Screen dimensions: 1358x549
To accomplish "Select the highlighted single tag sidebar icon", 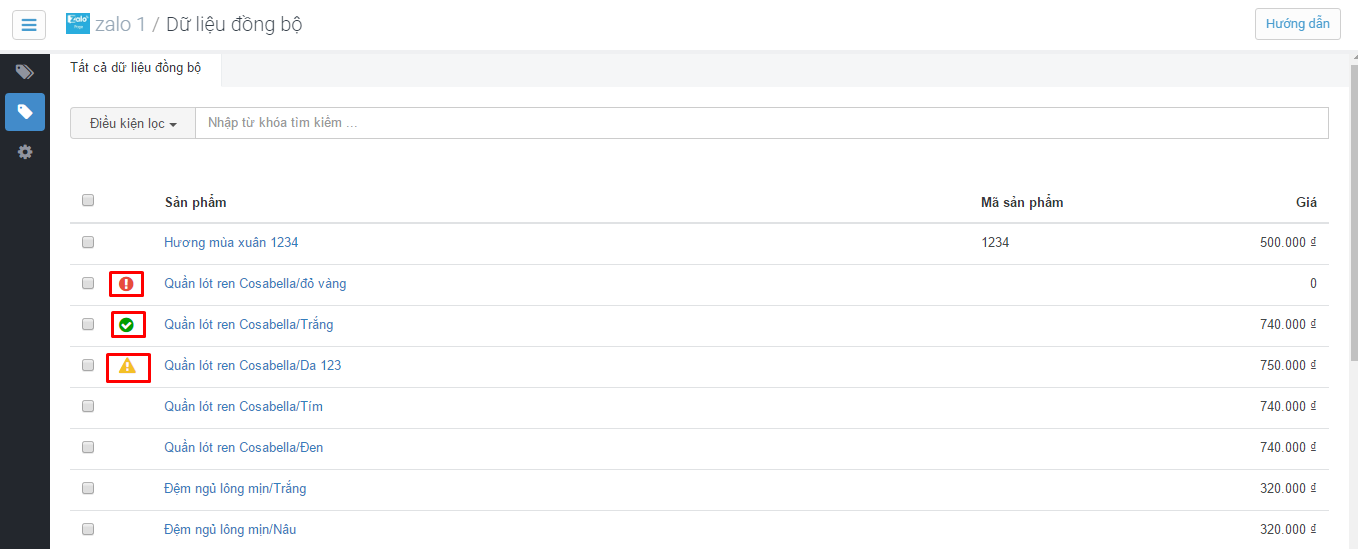I will [x=25, y=112].
